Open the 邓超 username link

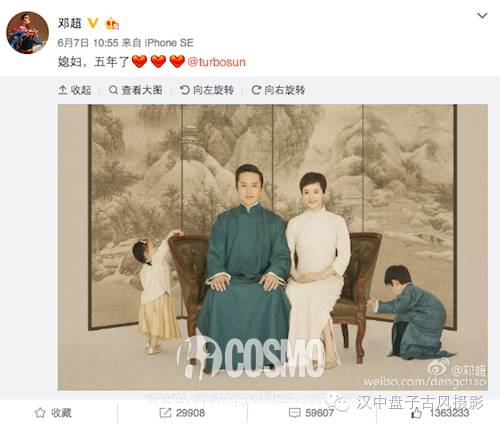click(70, 23)
